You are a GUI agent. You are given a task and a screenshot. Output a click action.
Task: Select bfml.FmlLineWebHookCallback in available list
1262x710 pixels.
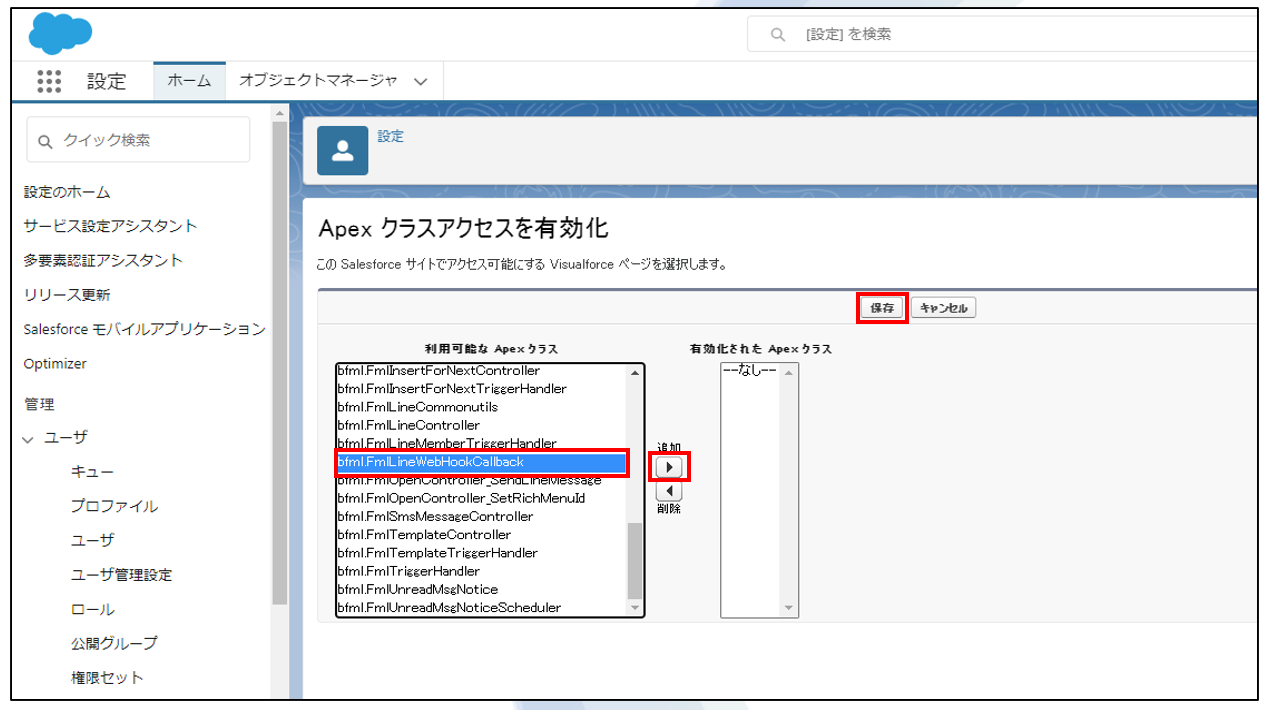[x=481, y=462]
